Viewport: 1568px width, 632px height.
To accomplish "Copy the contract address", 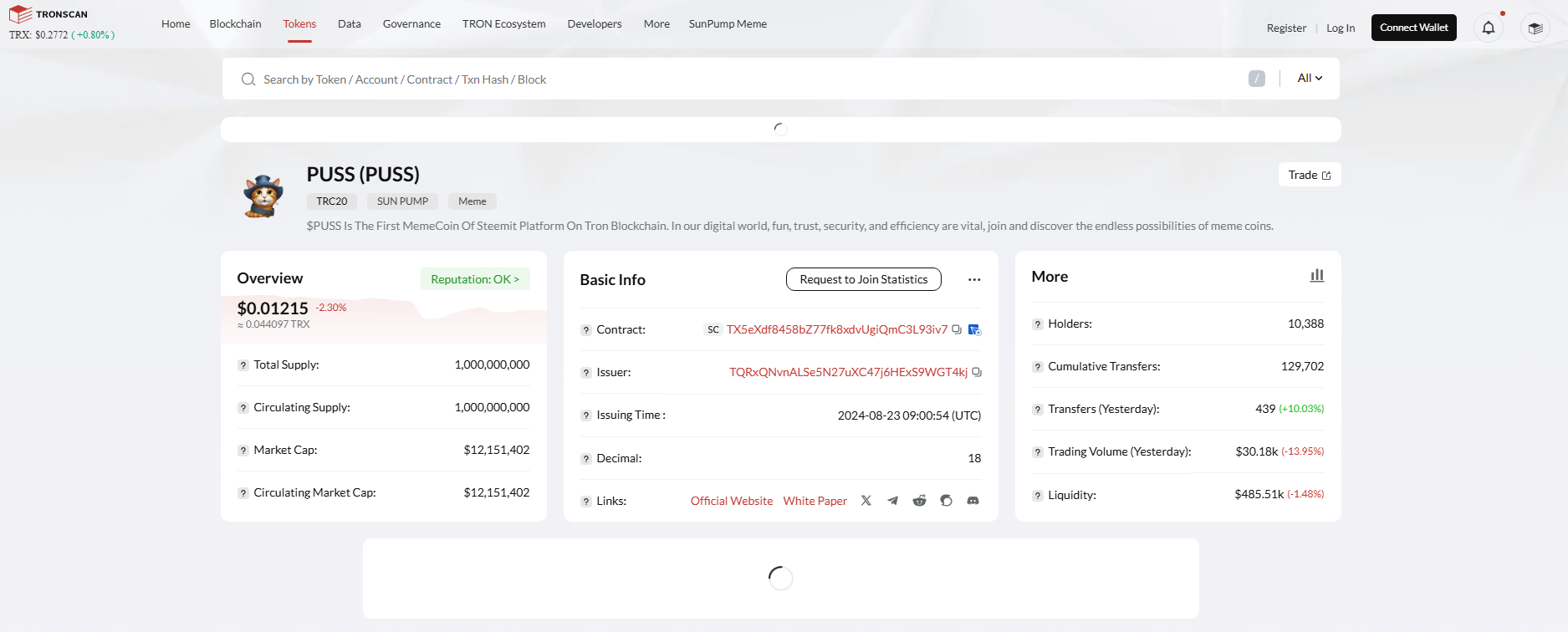I will pos(957,329).
